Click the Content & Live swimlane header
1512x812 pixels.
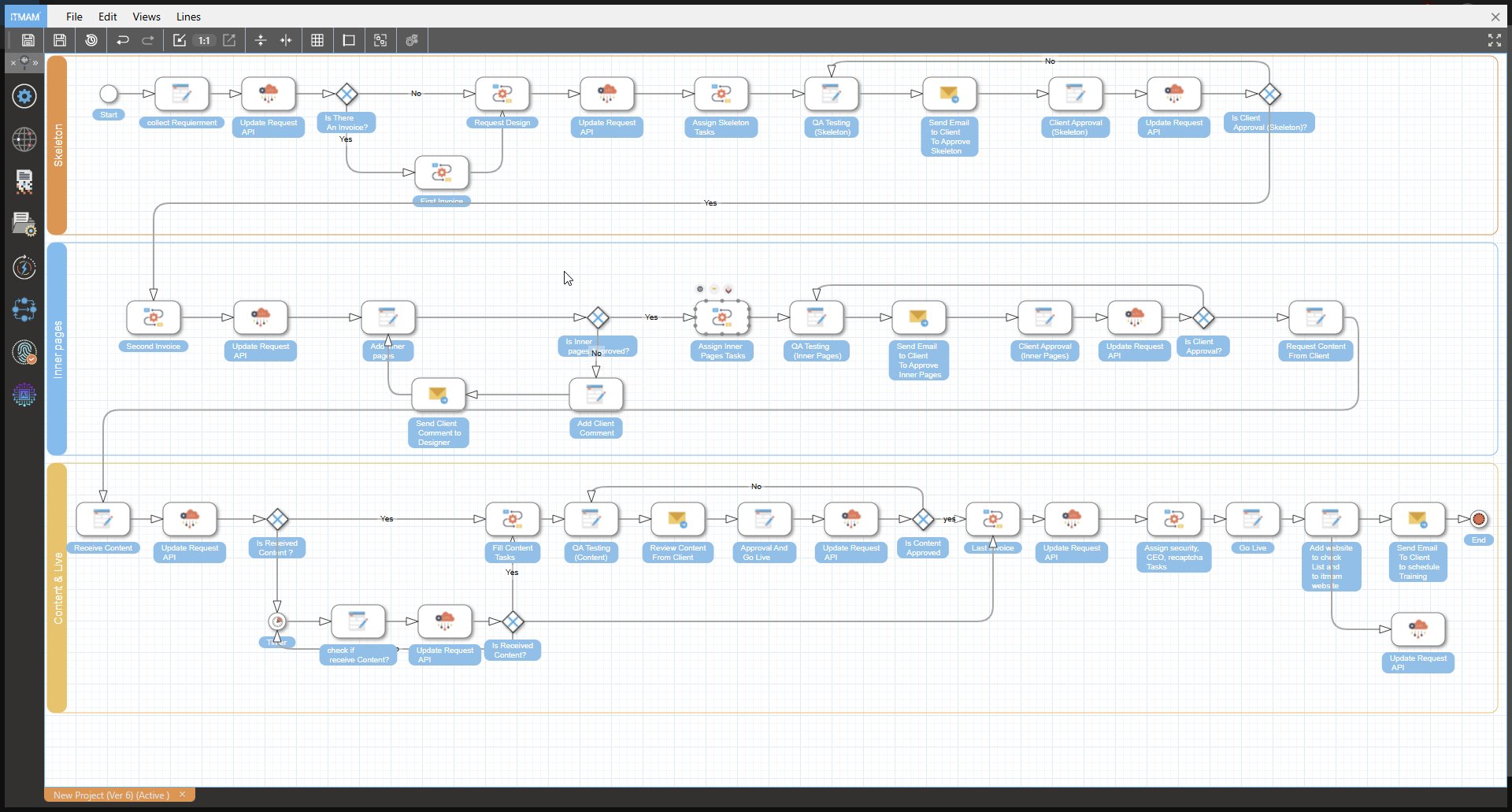click(x=57, y=588)
